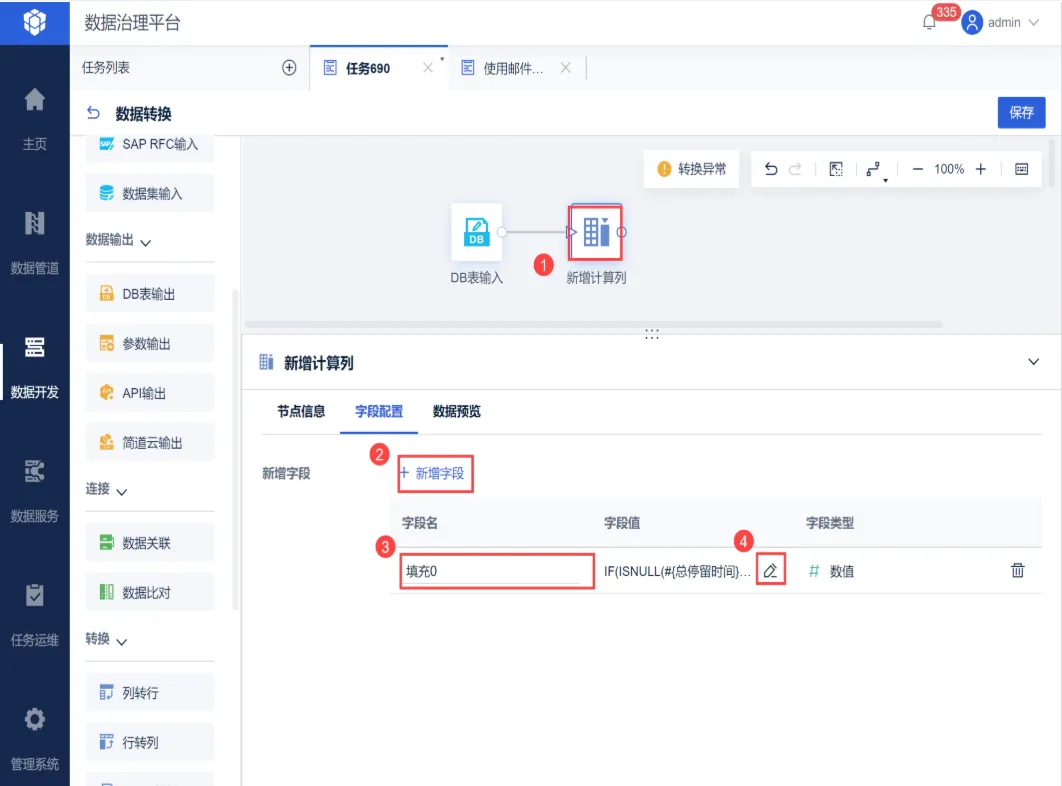The height and width of the screenshot is (786, 1062).
Task: Toggle the minimap panel icon
Action: (1021, 169)
